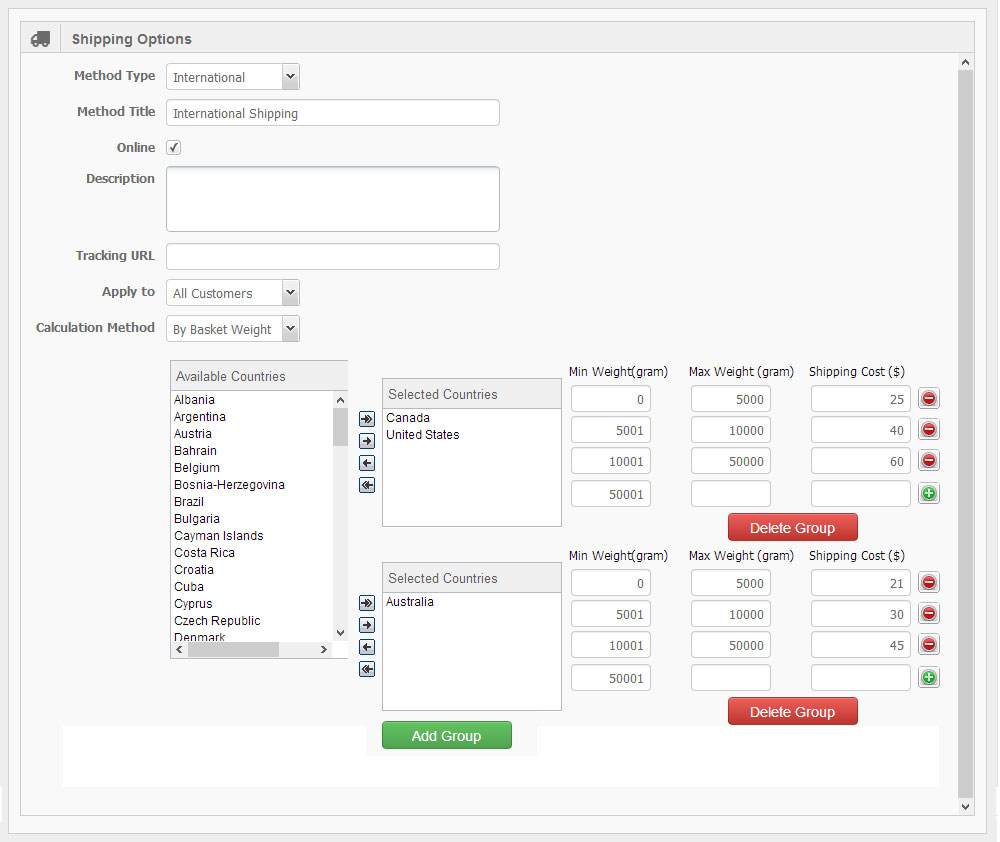Remove the 0–5000 gram row costing 25
Image resolution: width=1000 pixels, height=842 pixels.
(929, 399)
